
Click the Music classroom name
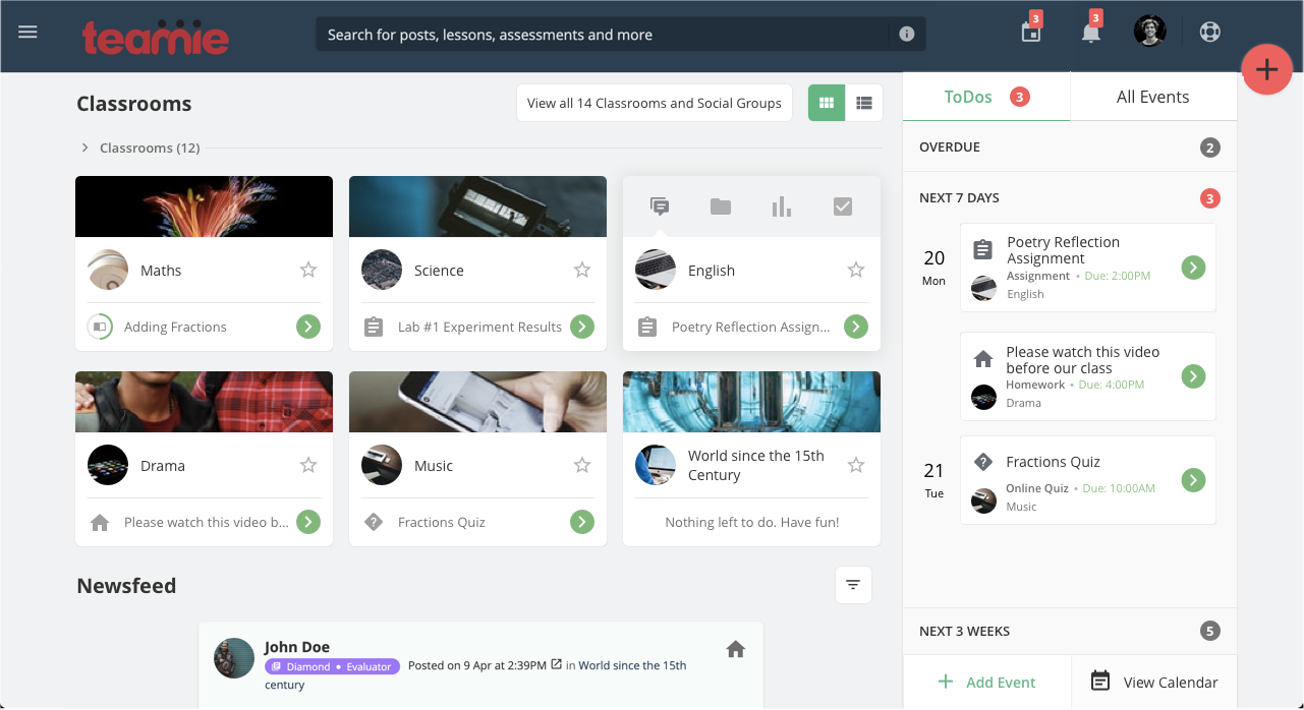click(x=433, y=465)
